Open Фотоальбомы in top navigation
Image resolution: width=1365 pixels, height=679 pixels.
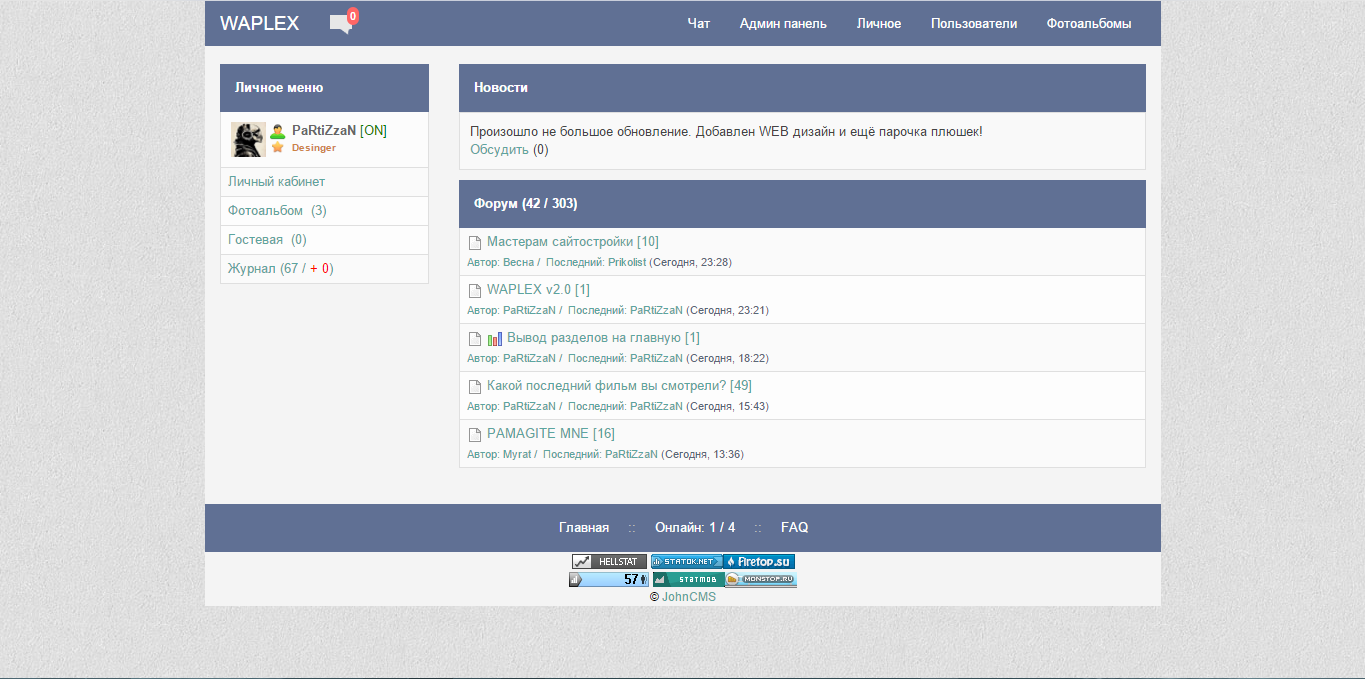coord(1089,23)
